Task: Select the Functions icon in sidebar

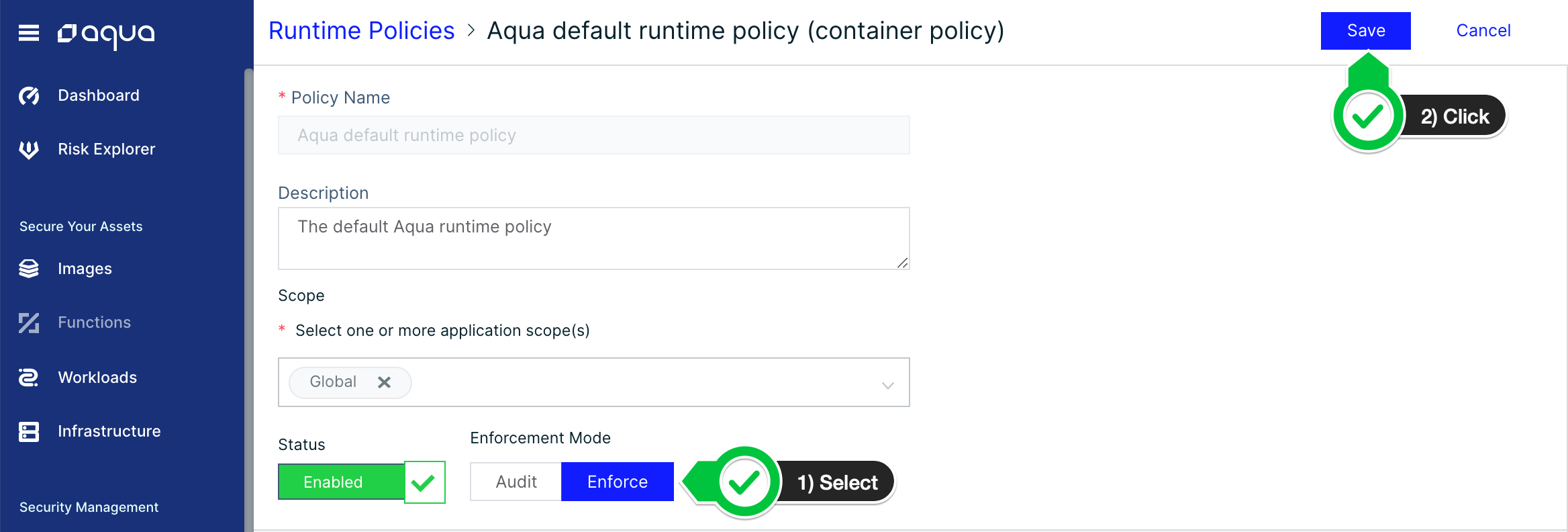Action: click(x=29, y=323)
